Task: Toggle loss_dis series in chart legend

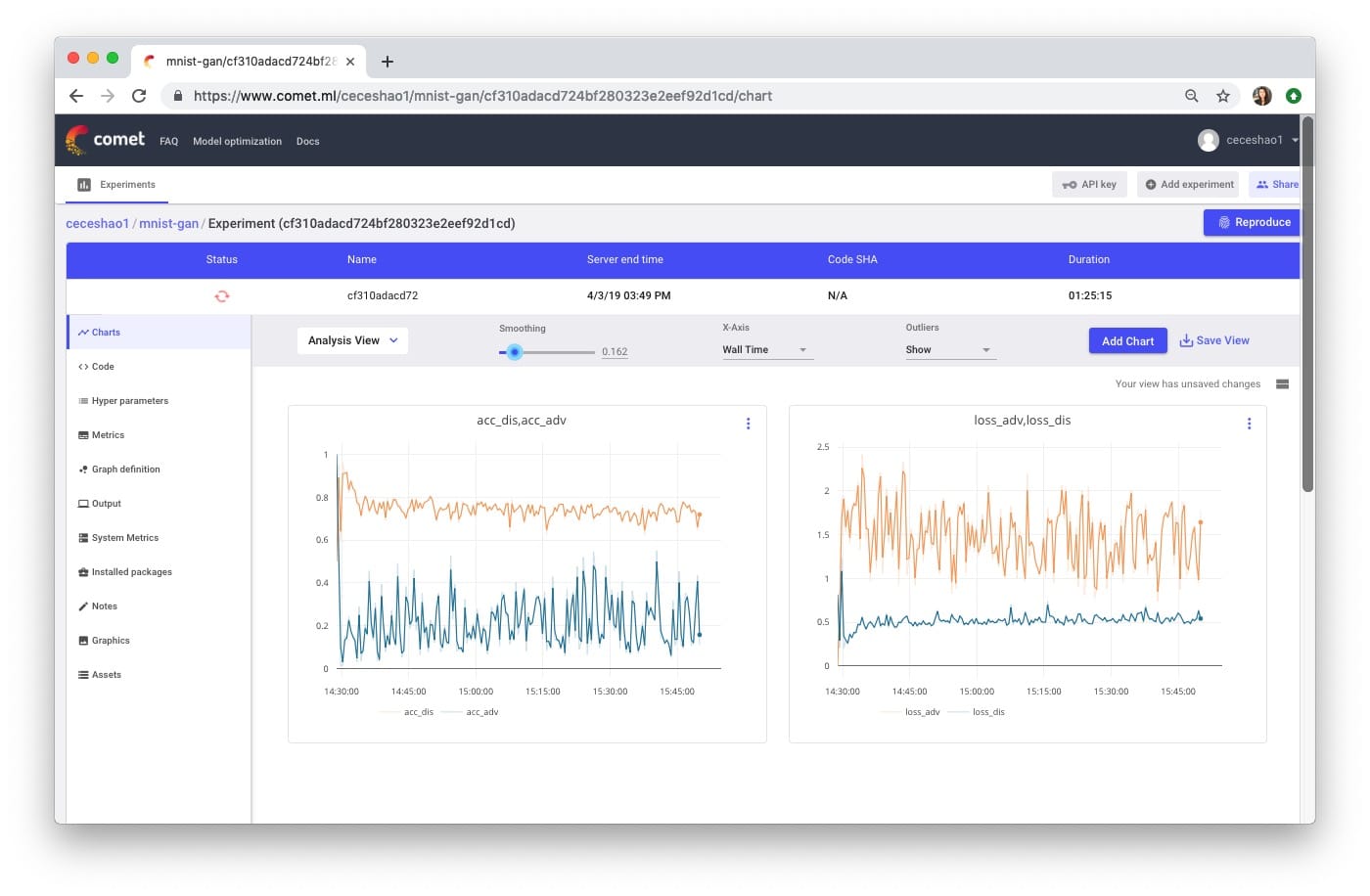Action: pyautogui.click(x=987, y=712)
